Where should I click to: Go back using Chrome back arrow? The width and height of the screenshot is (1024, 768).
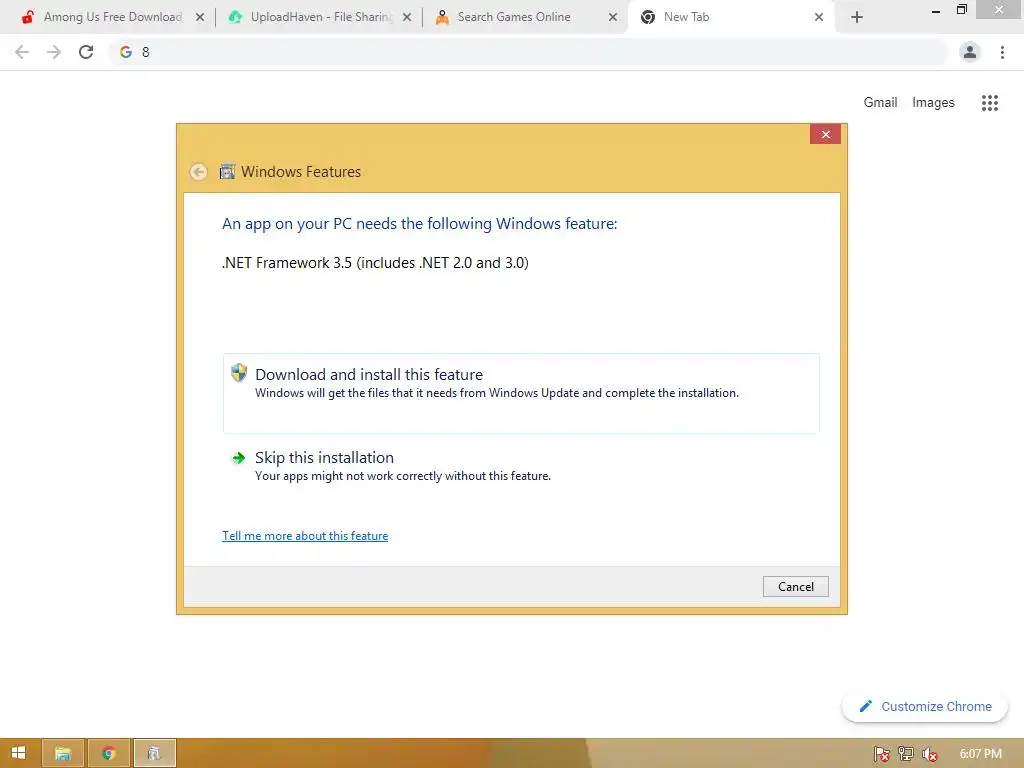(22, 52)
